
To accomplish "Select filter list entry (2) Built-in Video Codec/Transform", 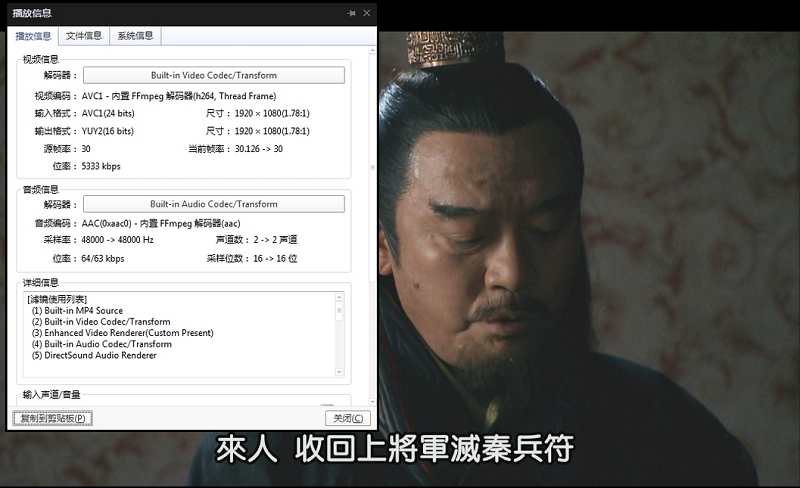I will 100,322.
